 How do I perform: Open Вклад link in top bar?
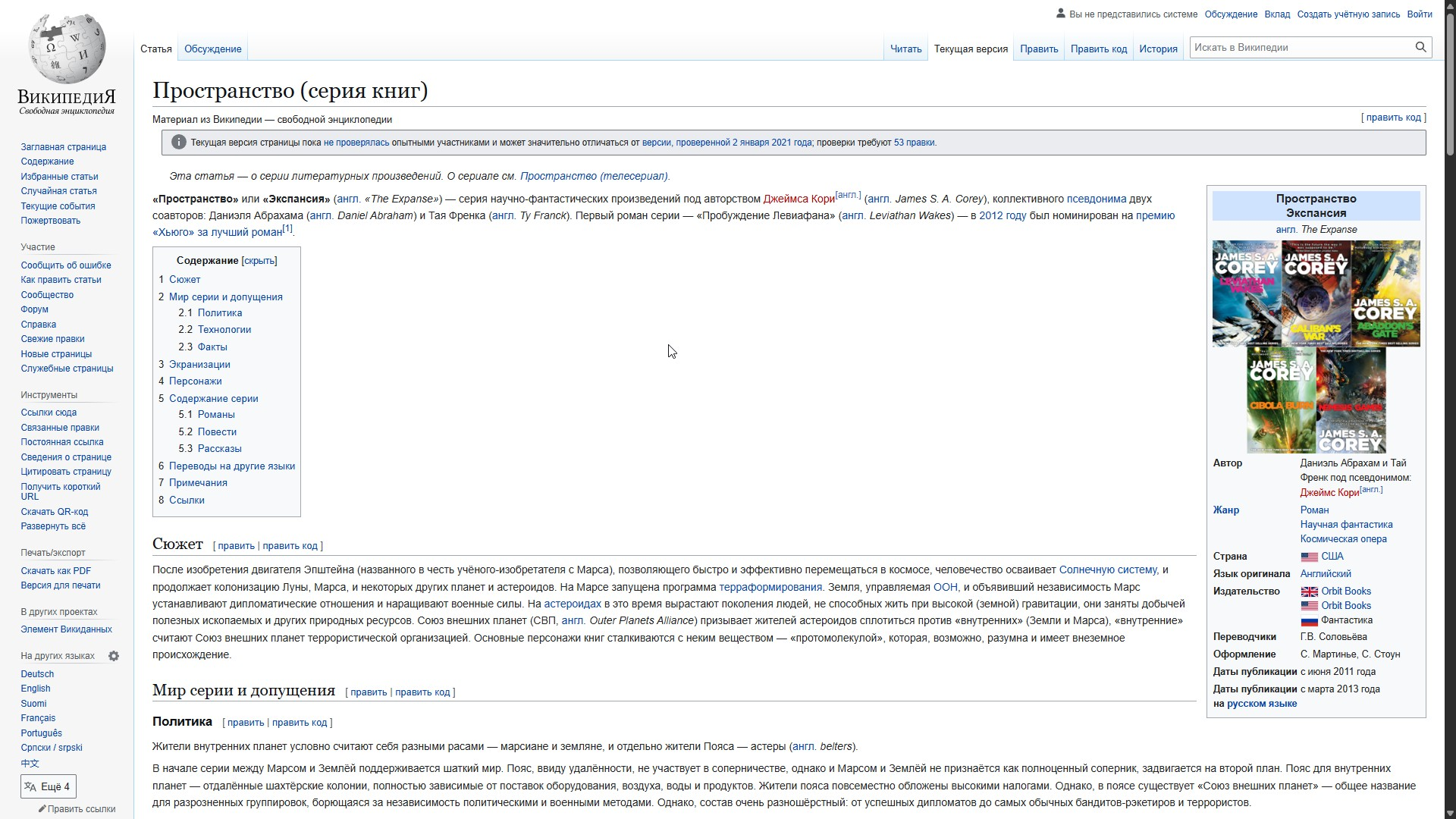1277,14
